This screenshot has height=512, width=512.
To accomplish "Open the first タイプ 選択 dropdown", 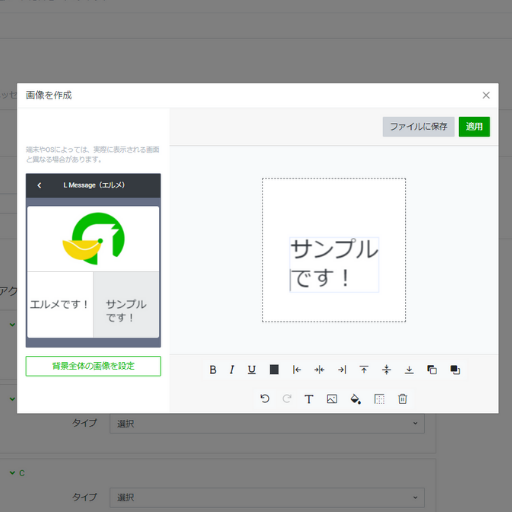I will point(267,423).
